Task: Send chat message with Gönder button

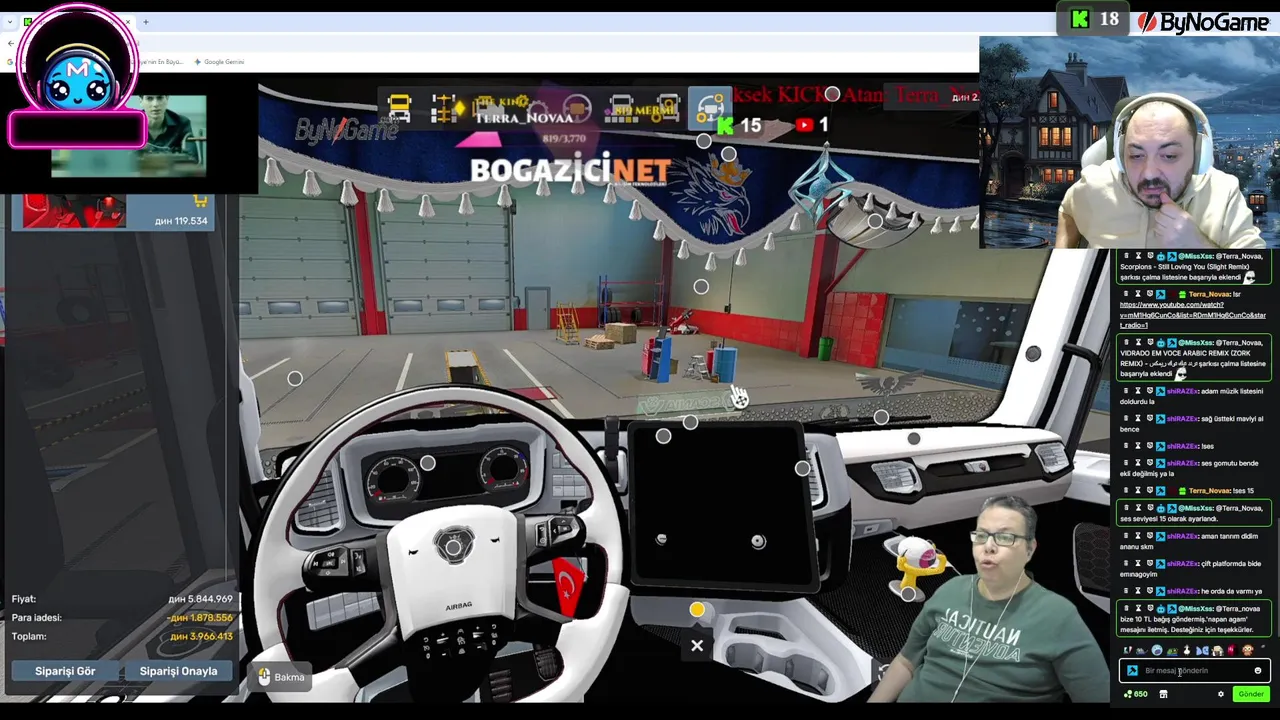Action: click(x=1250, y=694)
